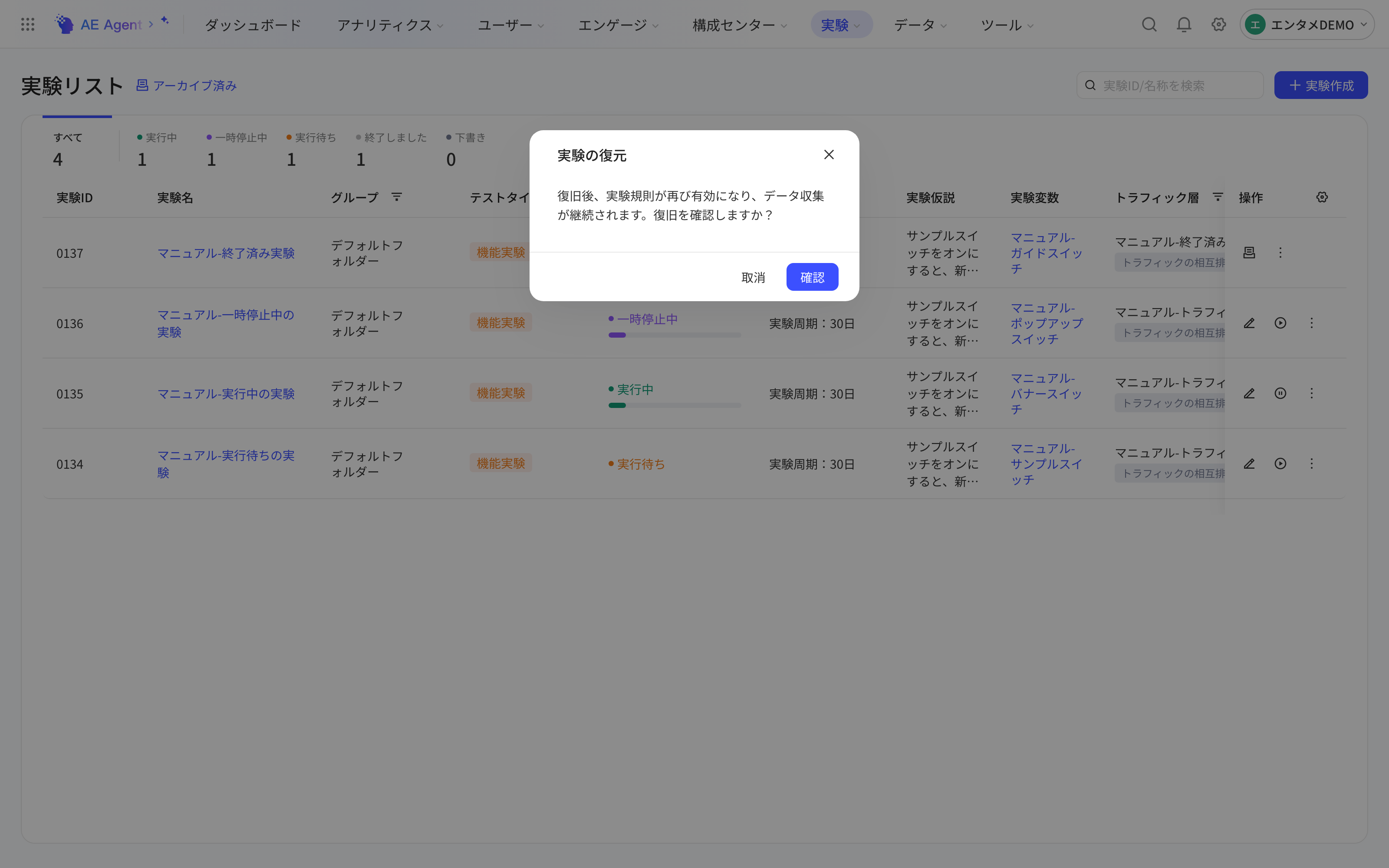
Task: Pause experiment 0135 with pause icon
Action: (1280, 393)
